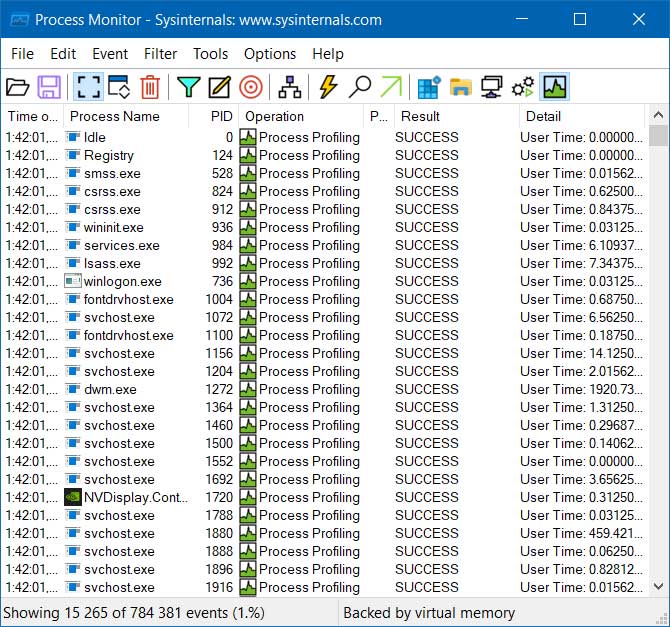Select the lsass.exe row
Viewport: 670px width, 627px height.
click(325, 263)
